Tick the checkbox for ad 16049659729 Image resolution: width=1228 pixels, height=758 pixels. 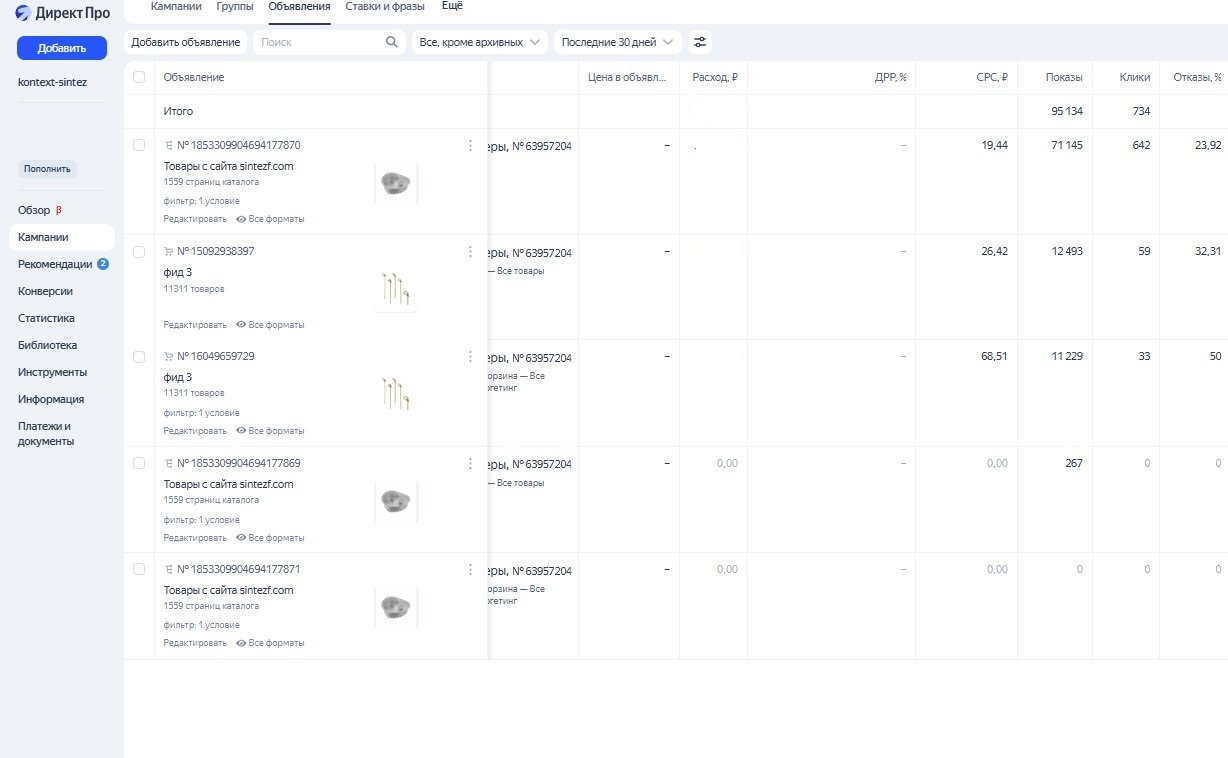[139, 357]
